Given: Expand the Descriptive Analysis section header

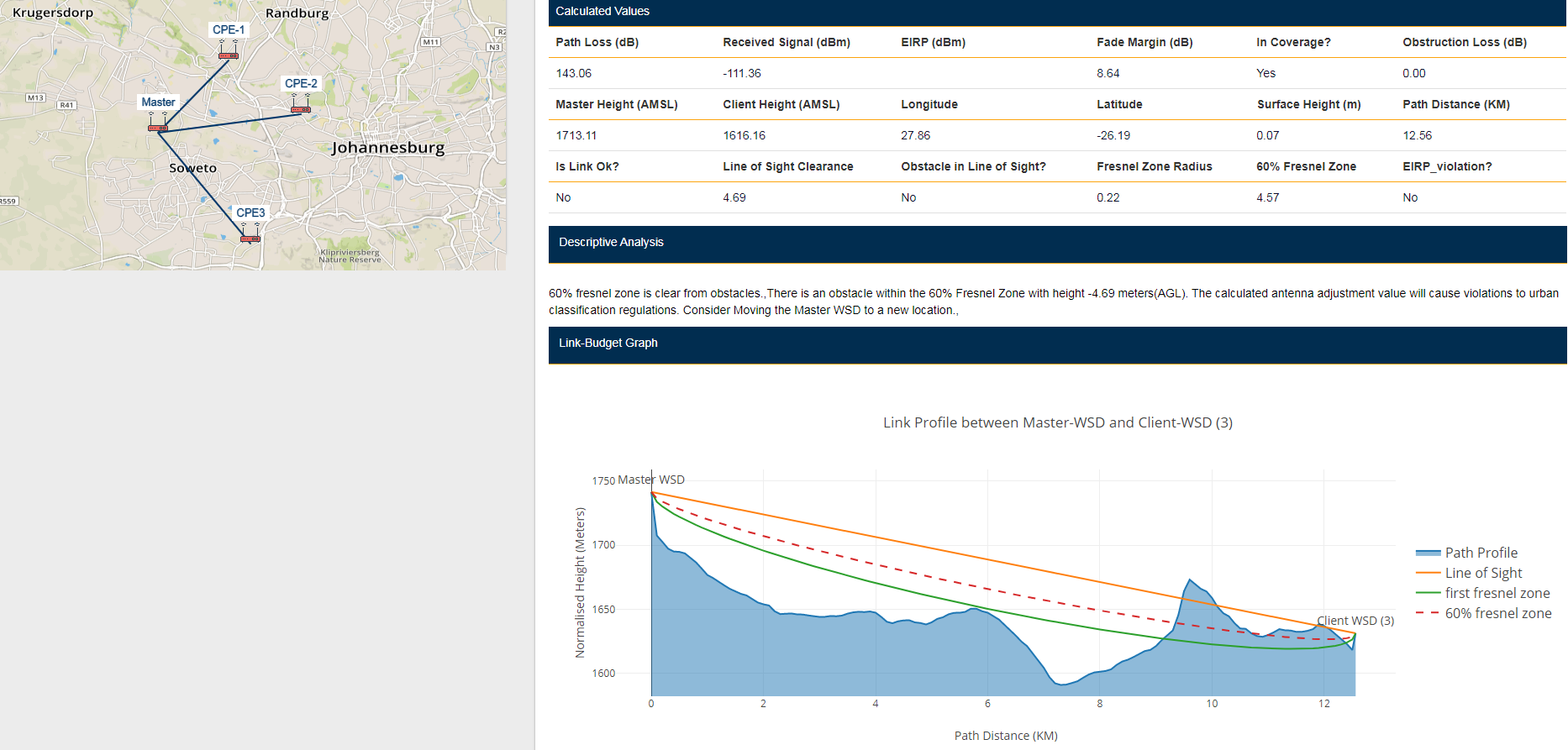Looking at the screenshot, I should (611, 243).
